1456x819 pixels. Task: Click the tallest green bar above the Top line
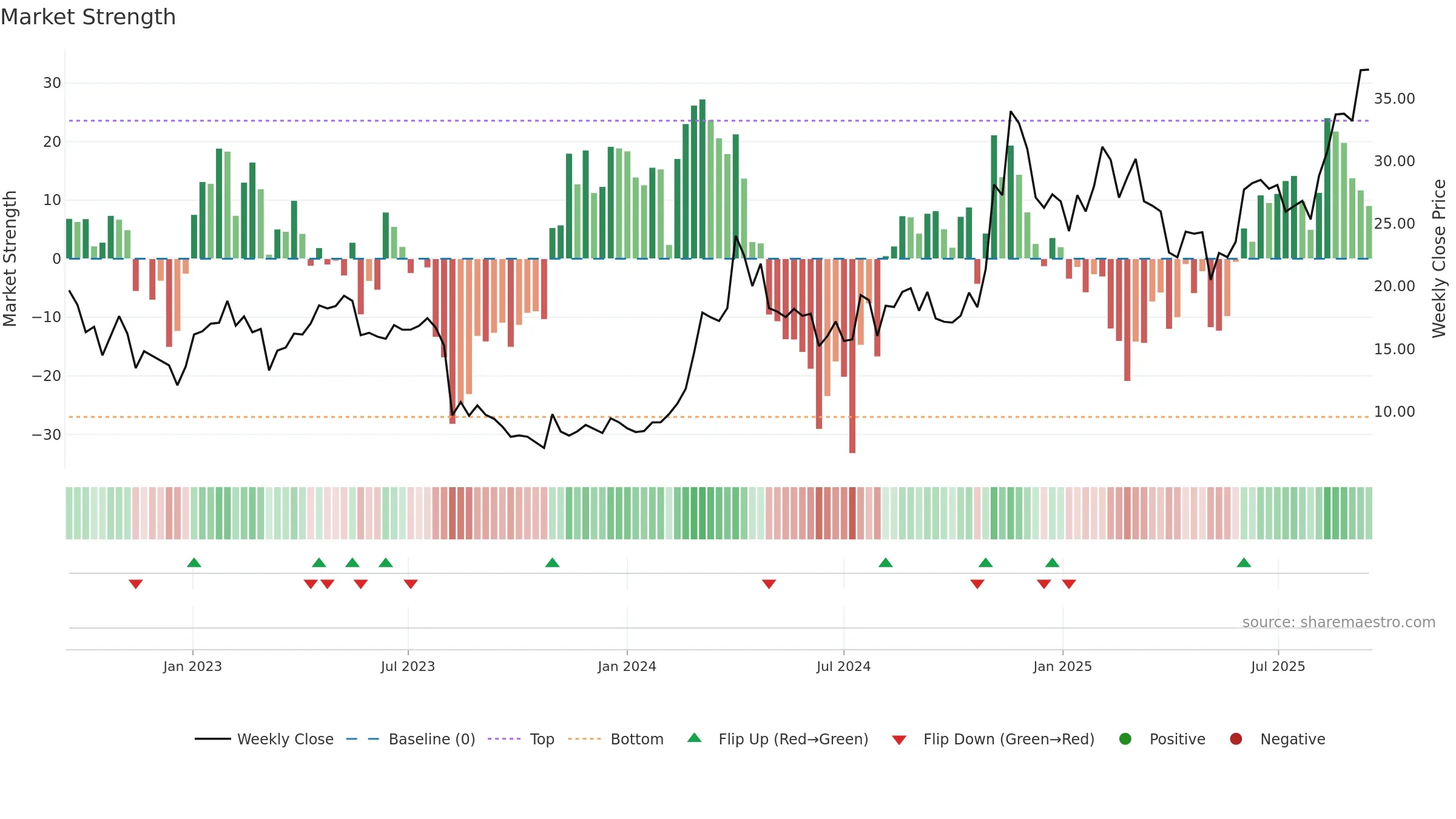pos(702,179)
